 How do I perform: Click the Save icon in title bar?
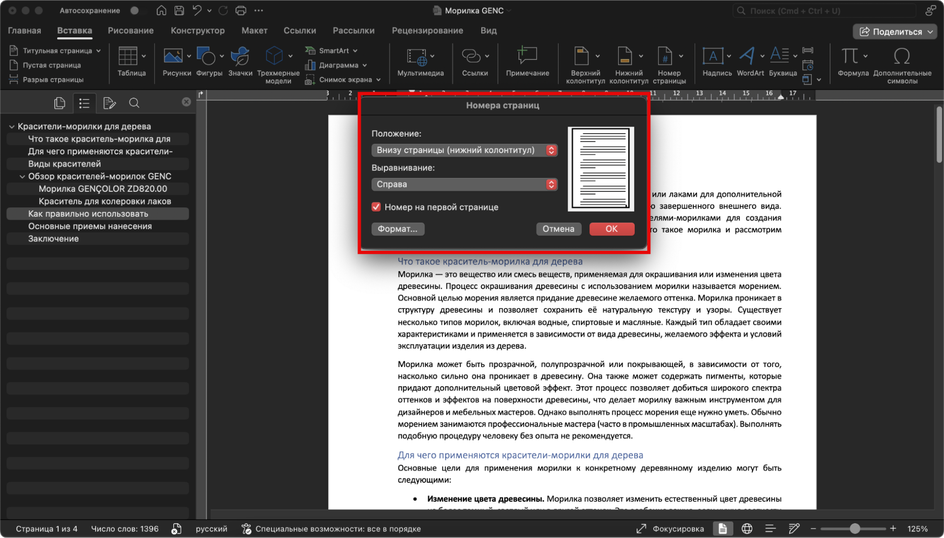(179, 10)
